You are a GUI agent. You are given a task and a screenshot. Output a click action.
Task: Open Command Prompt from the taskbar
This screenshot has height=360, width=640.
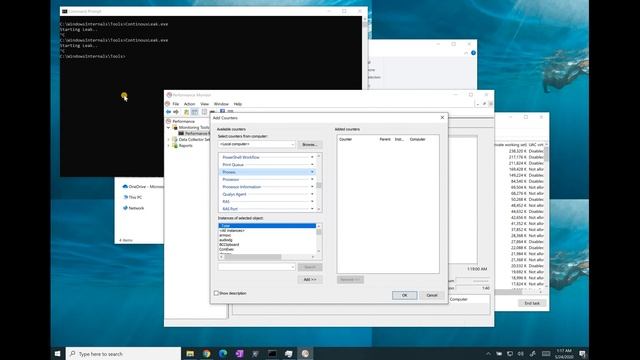[x=272, y=353]
